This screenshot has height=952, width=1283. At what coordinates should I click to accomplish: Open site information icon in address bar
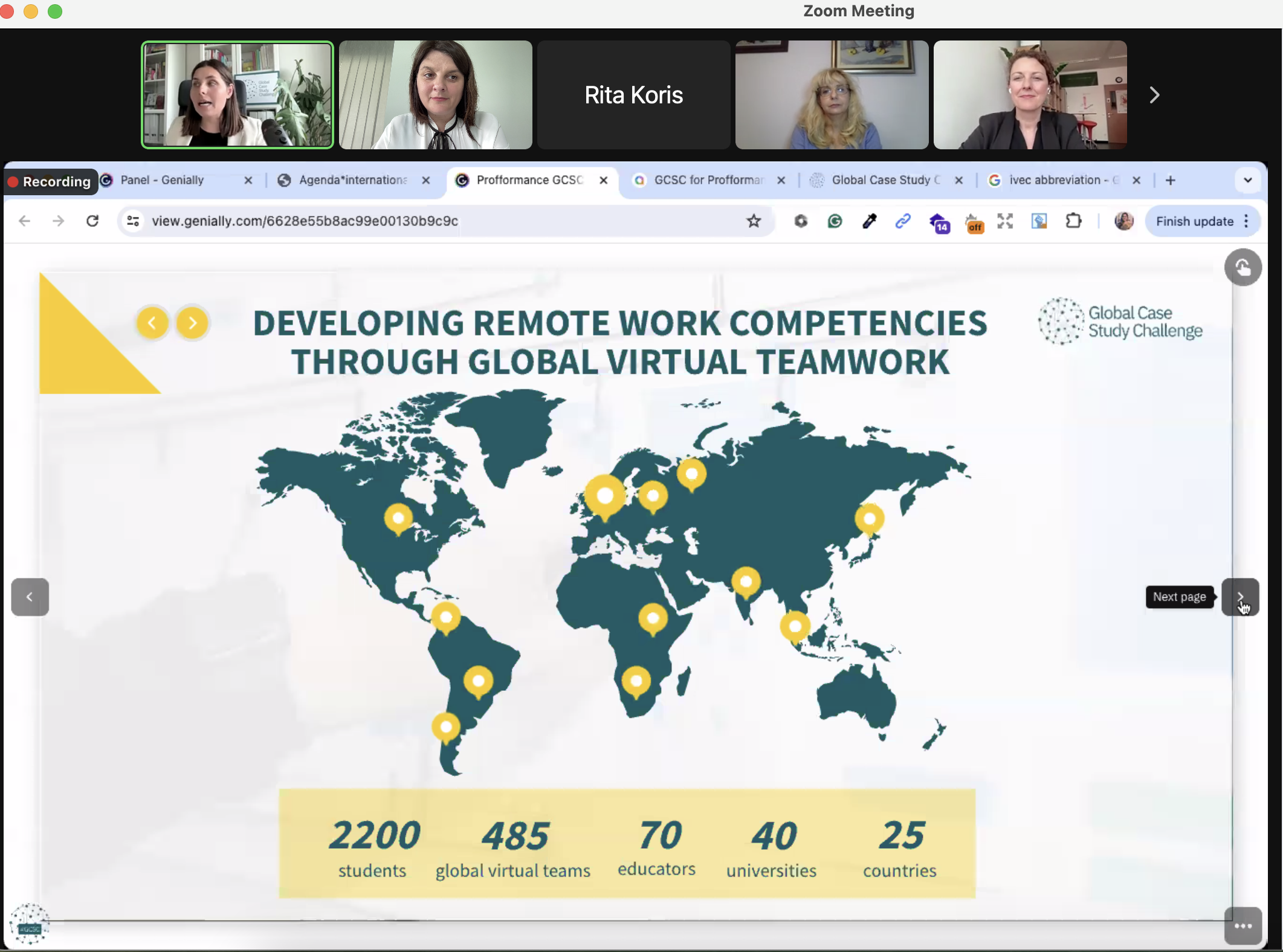coord(134,221)
